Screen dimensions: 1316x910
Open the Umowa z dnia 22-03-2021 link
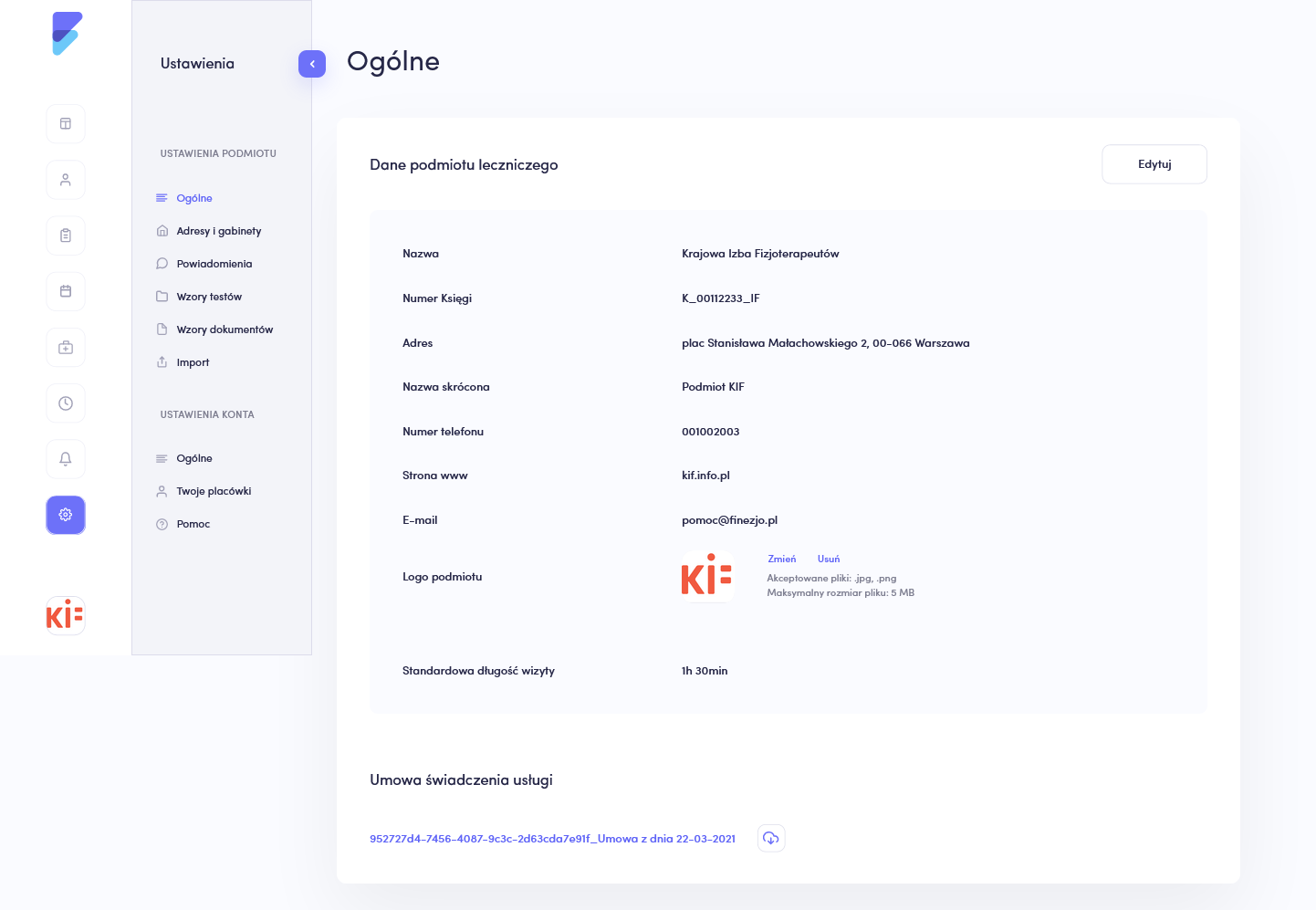click(x=552, y=839)
